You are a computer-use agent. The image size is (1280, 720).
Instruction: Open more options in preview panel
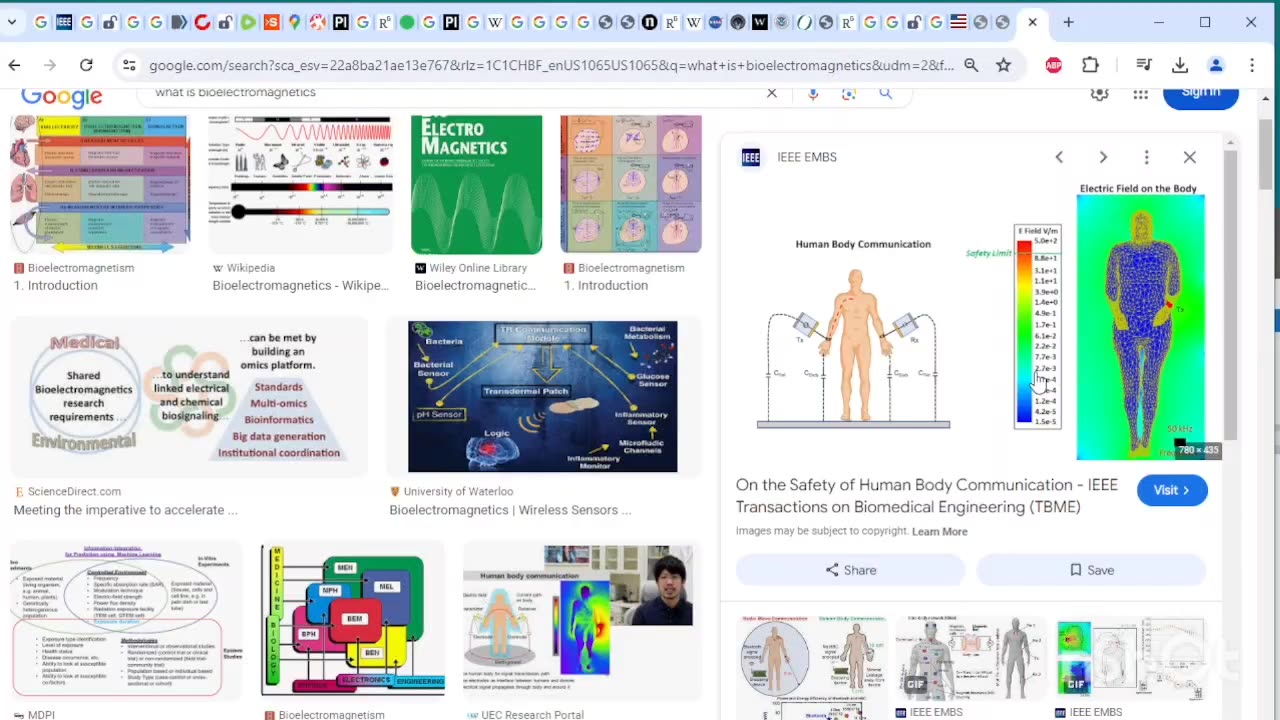click(x=1147, y=157)
